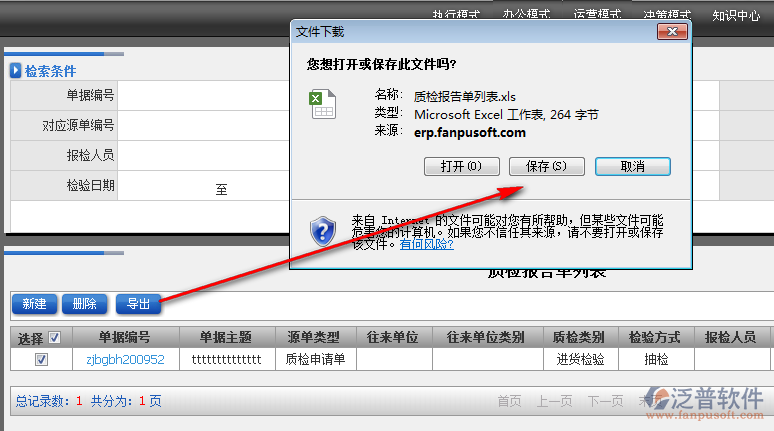This screenshot has height=431, width=774.
Task: Open record link zjbgbh200952
Action: 125,359
